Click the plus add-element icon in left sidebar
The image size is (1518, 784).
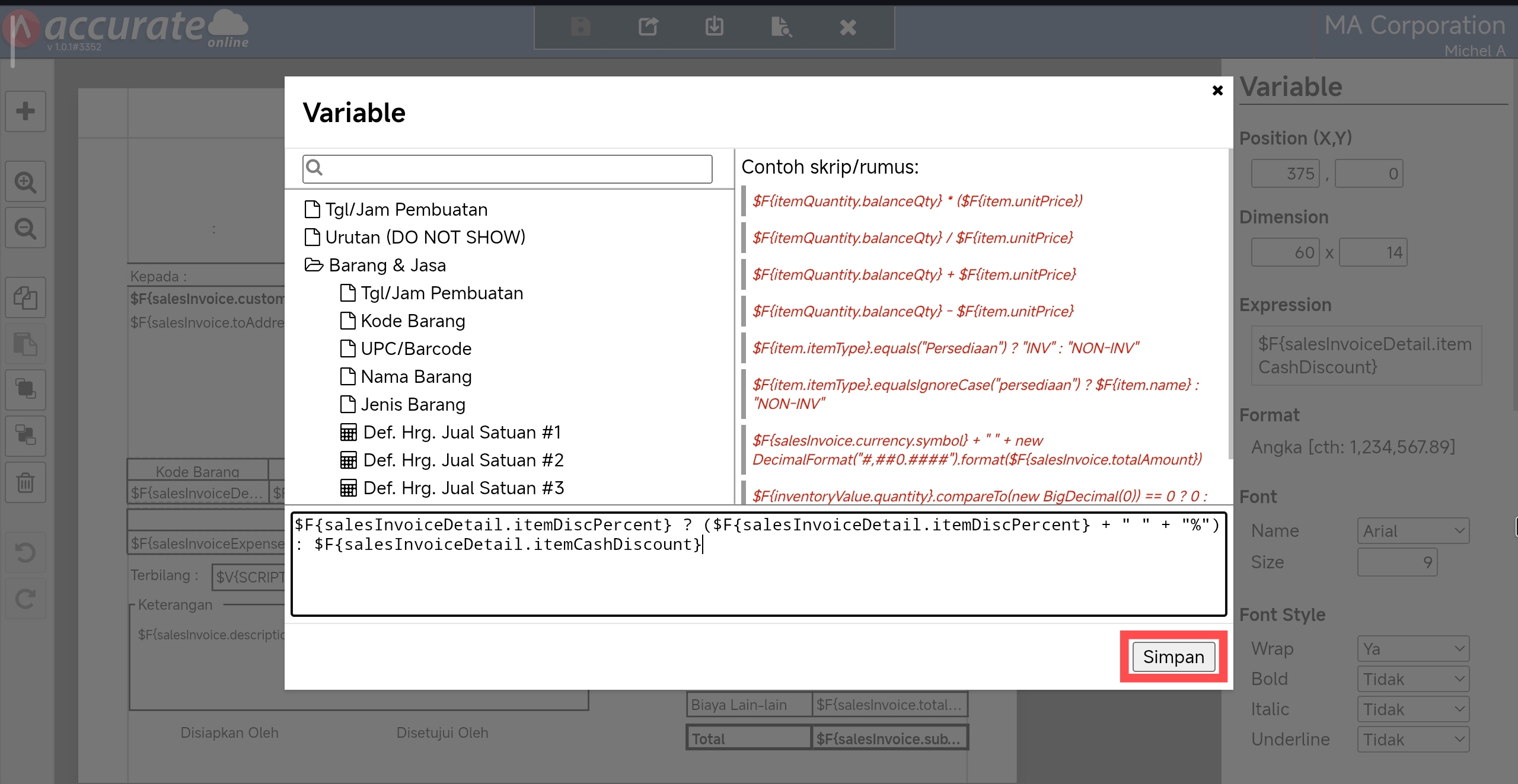(x=25, y=111)
